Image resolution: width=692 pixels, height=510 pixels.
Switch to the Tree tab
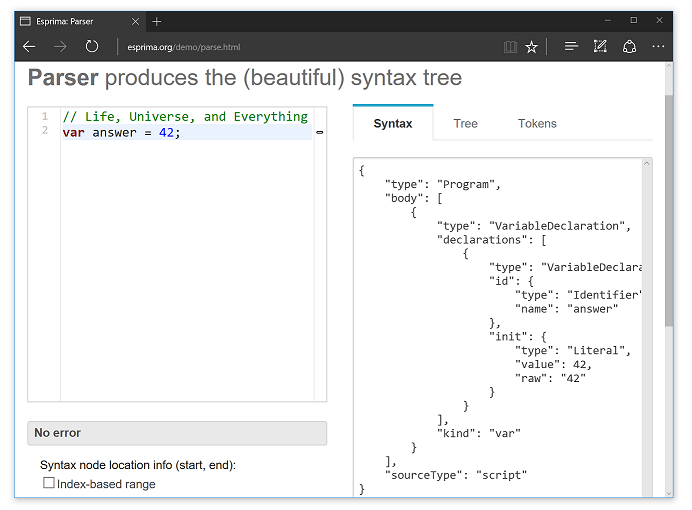(x=465, y=124)
